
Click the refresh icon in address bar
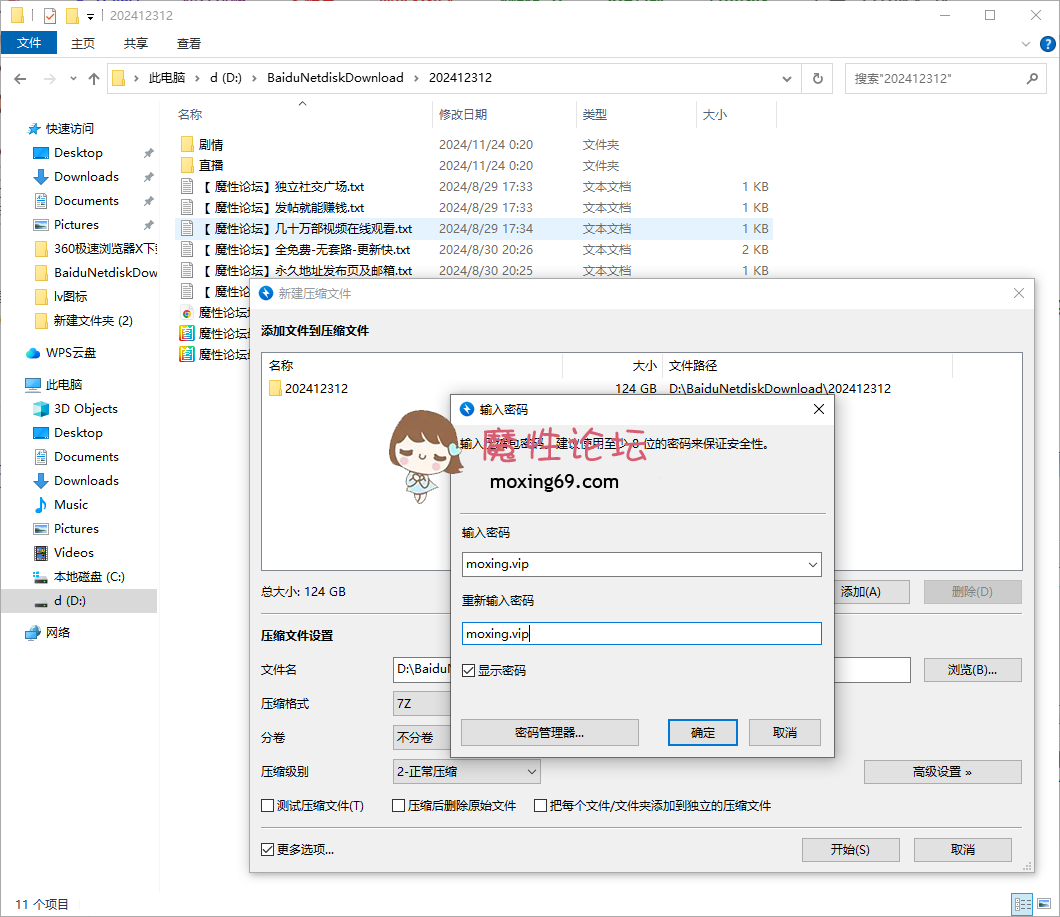(x=818, y=78)
